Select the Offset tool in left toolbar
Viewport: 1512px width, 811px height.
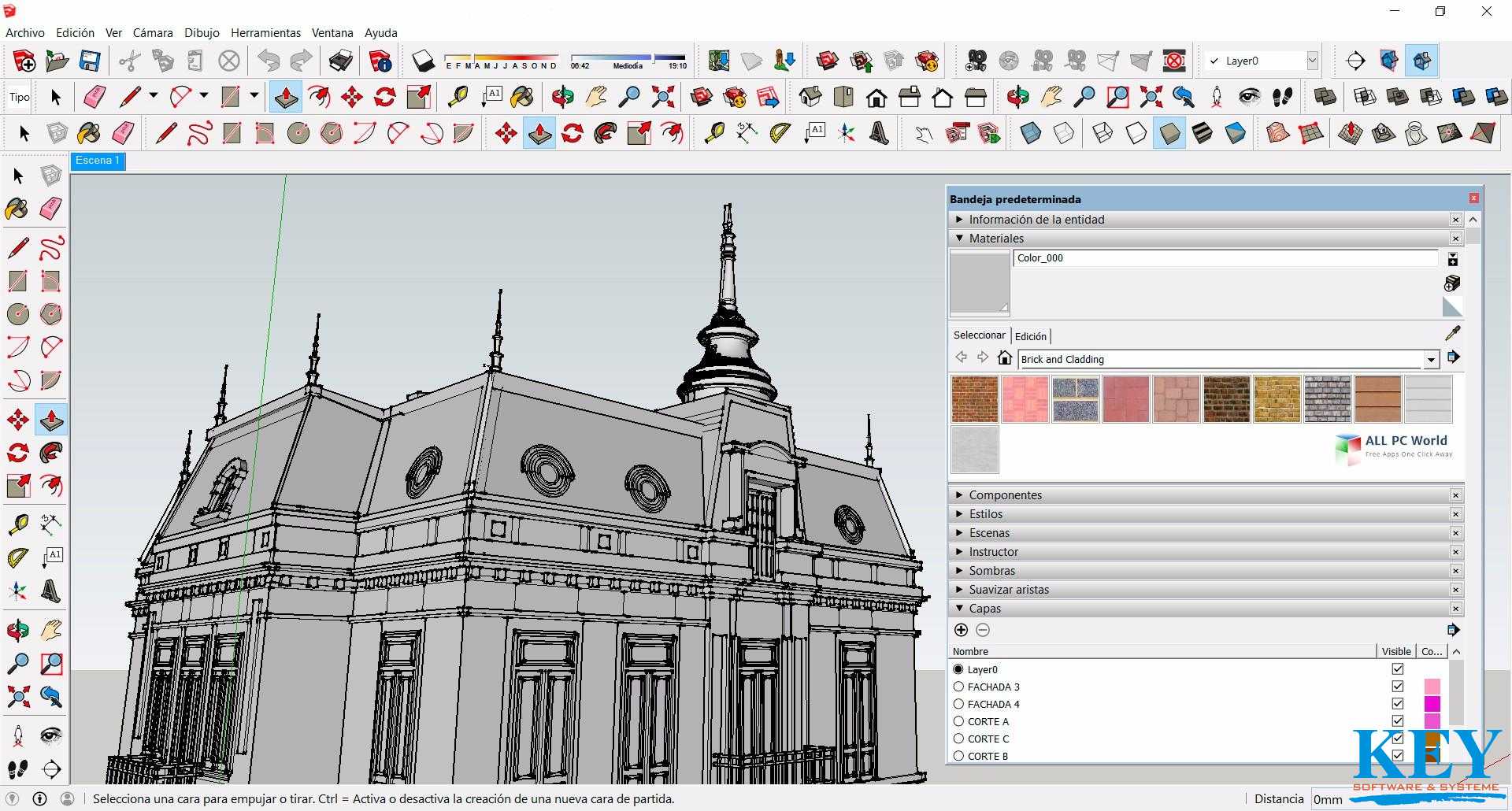pos(51,486)
